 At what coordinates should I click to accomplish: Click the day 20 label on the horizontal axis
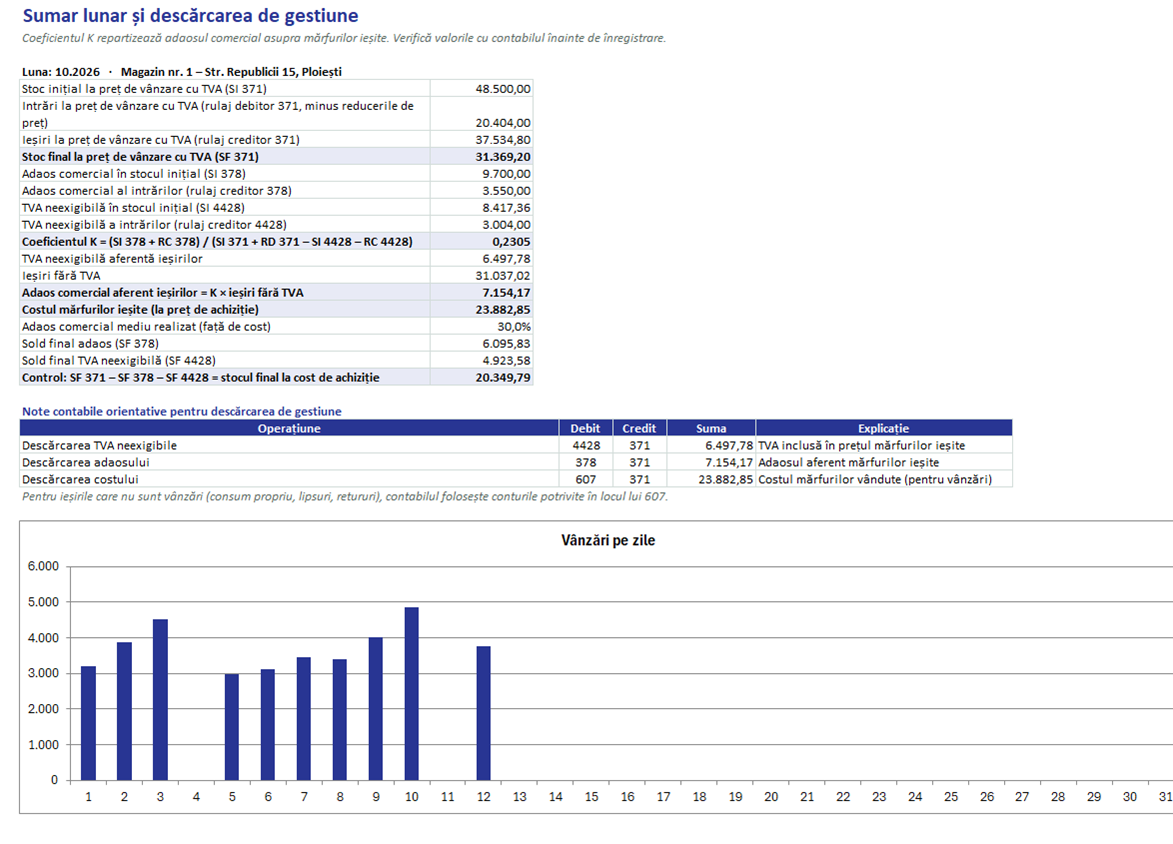[x=771, y=797]
